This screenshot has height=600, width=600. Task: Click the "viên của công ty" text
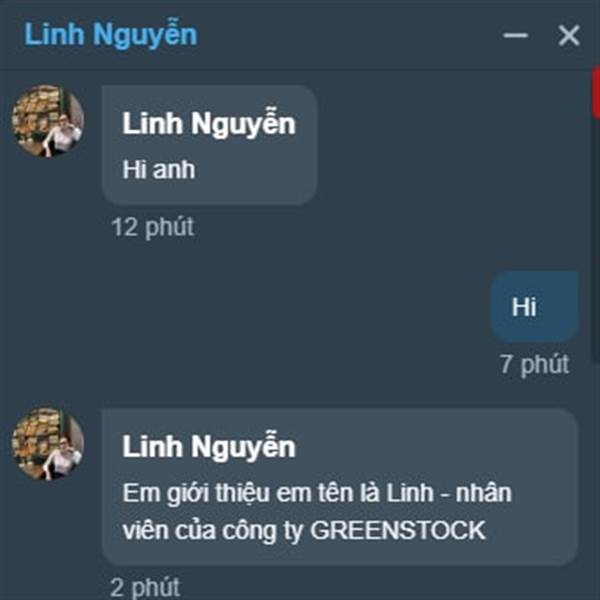coord(213,531)
